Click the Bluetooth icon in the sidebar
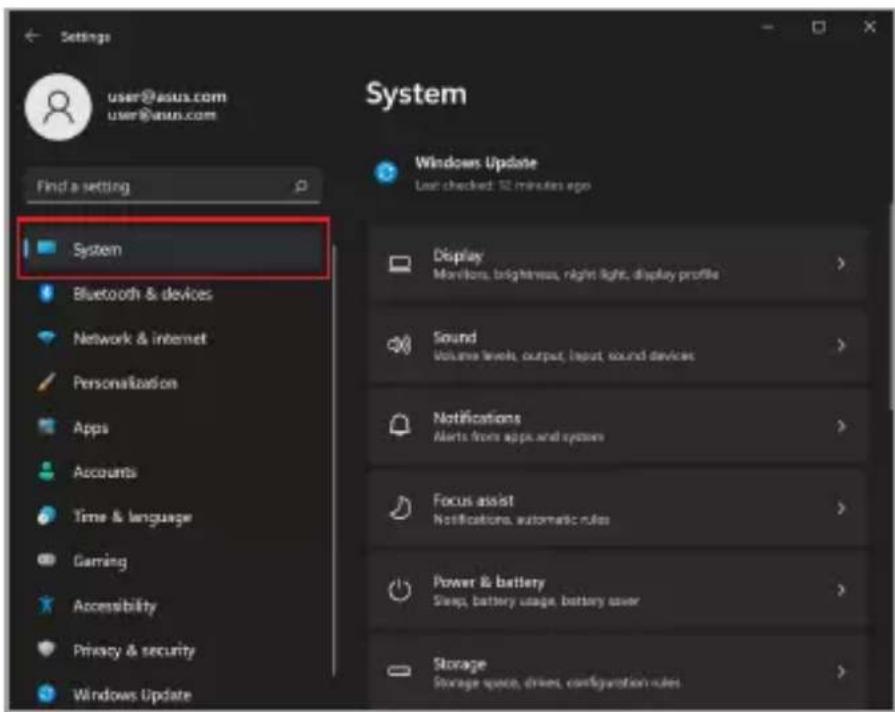 pos(47,293)
